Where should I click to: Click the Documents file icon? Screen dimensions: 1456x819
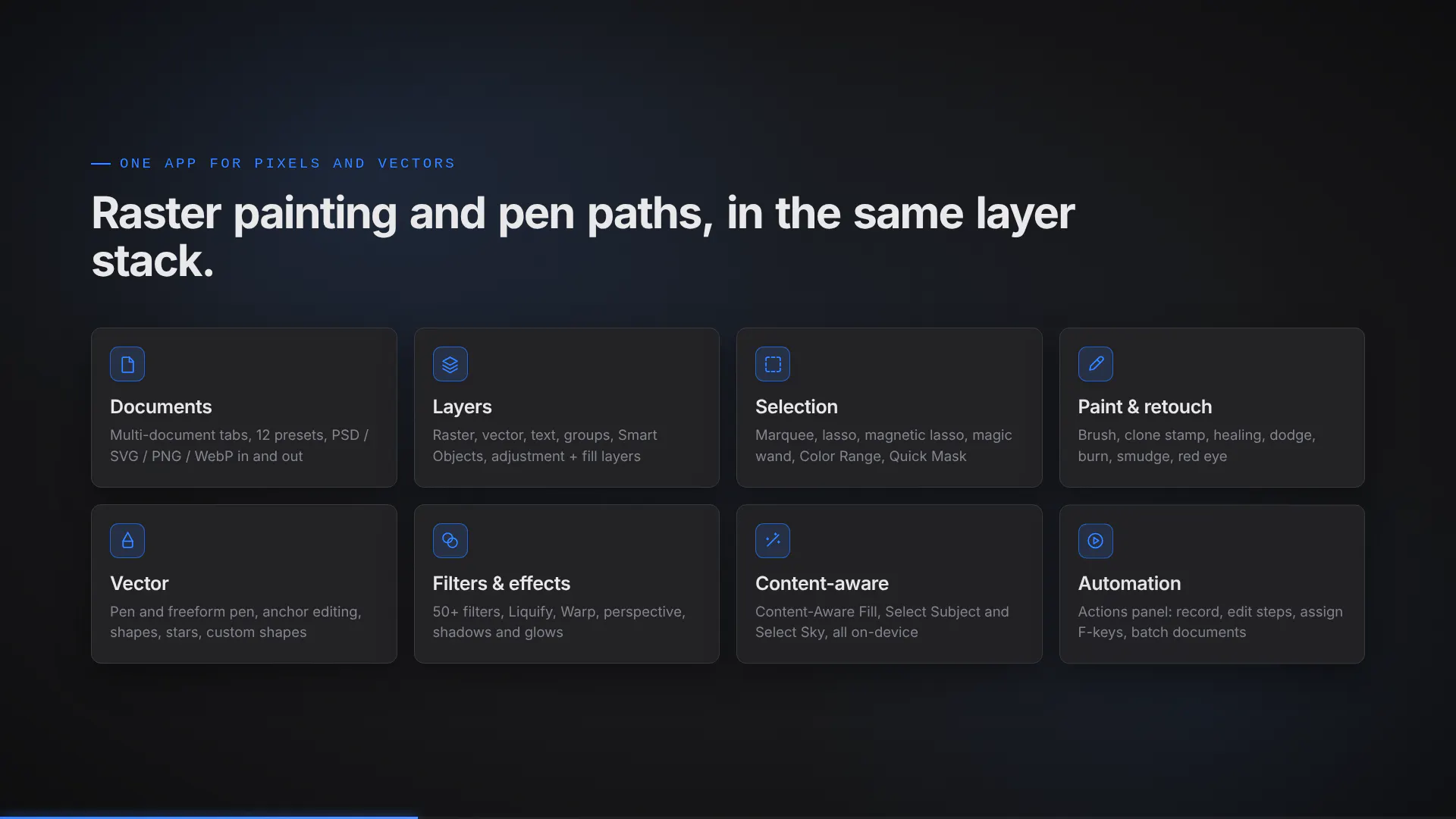tap(127, 364)
